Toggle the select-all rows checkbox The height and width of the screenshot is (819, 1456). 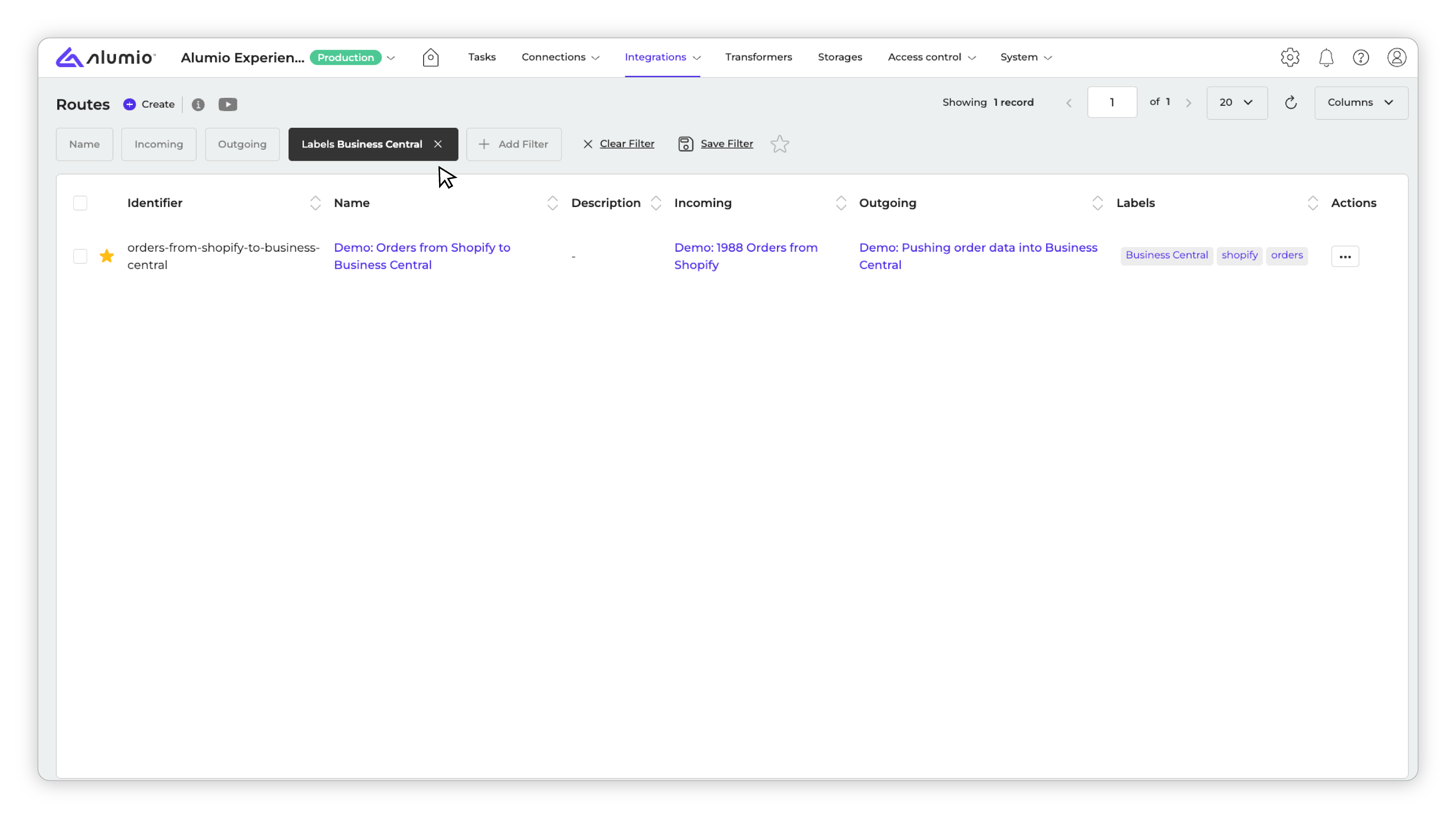click(x=80, y=203)
